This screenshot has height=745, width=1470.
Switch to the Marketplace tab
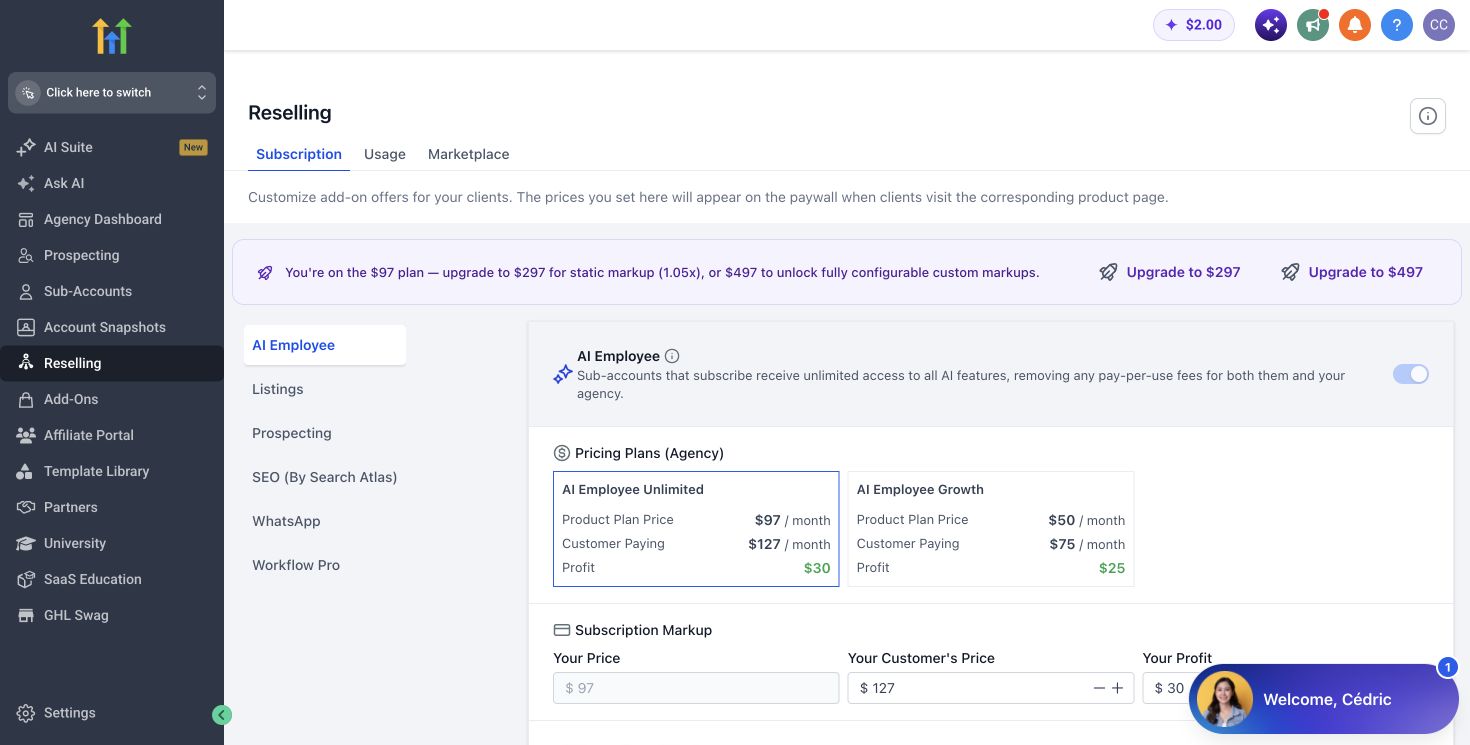tap(469, 154)
